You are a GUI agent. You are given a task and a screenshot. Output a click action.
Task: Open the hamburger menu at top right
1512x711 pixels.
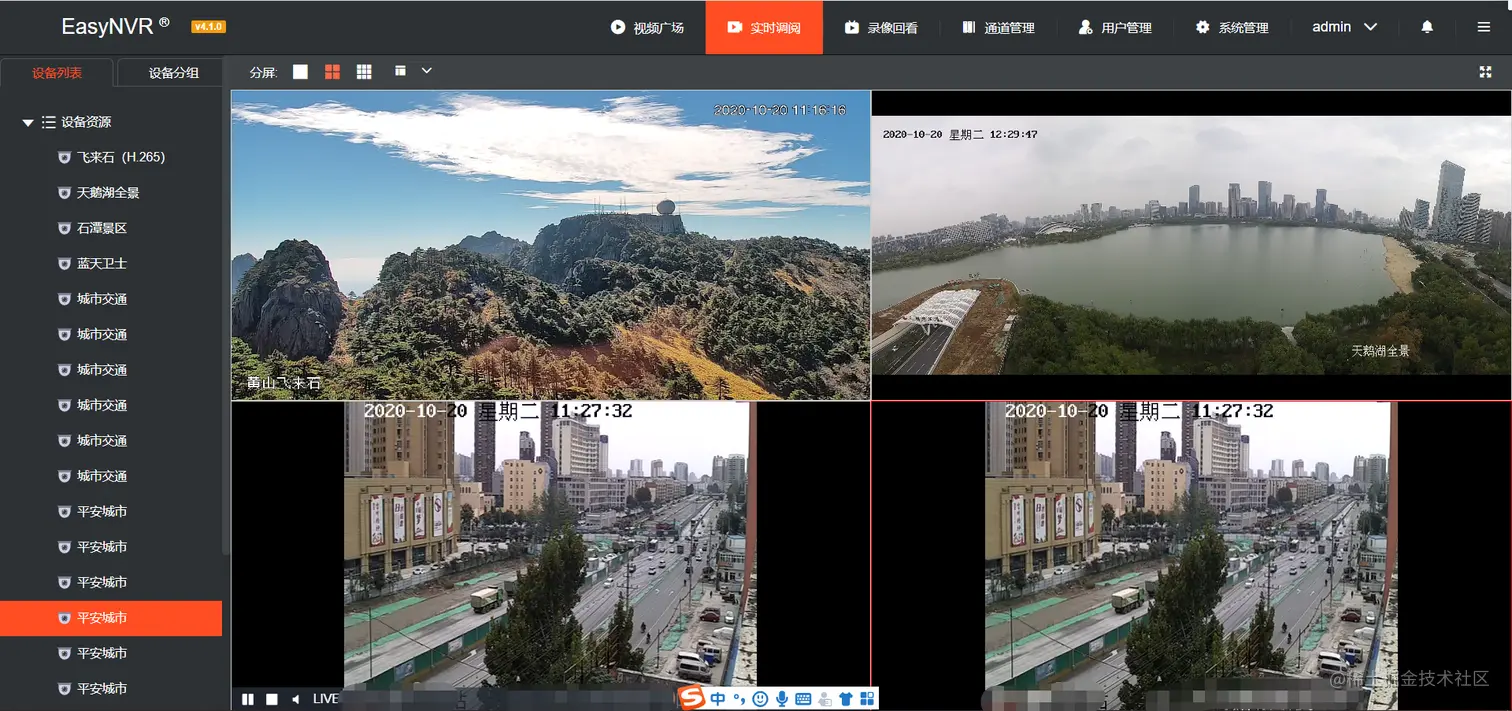pyautogui.click(x=1484, y=27)
